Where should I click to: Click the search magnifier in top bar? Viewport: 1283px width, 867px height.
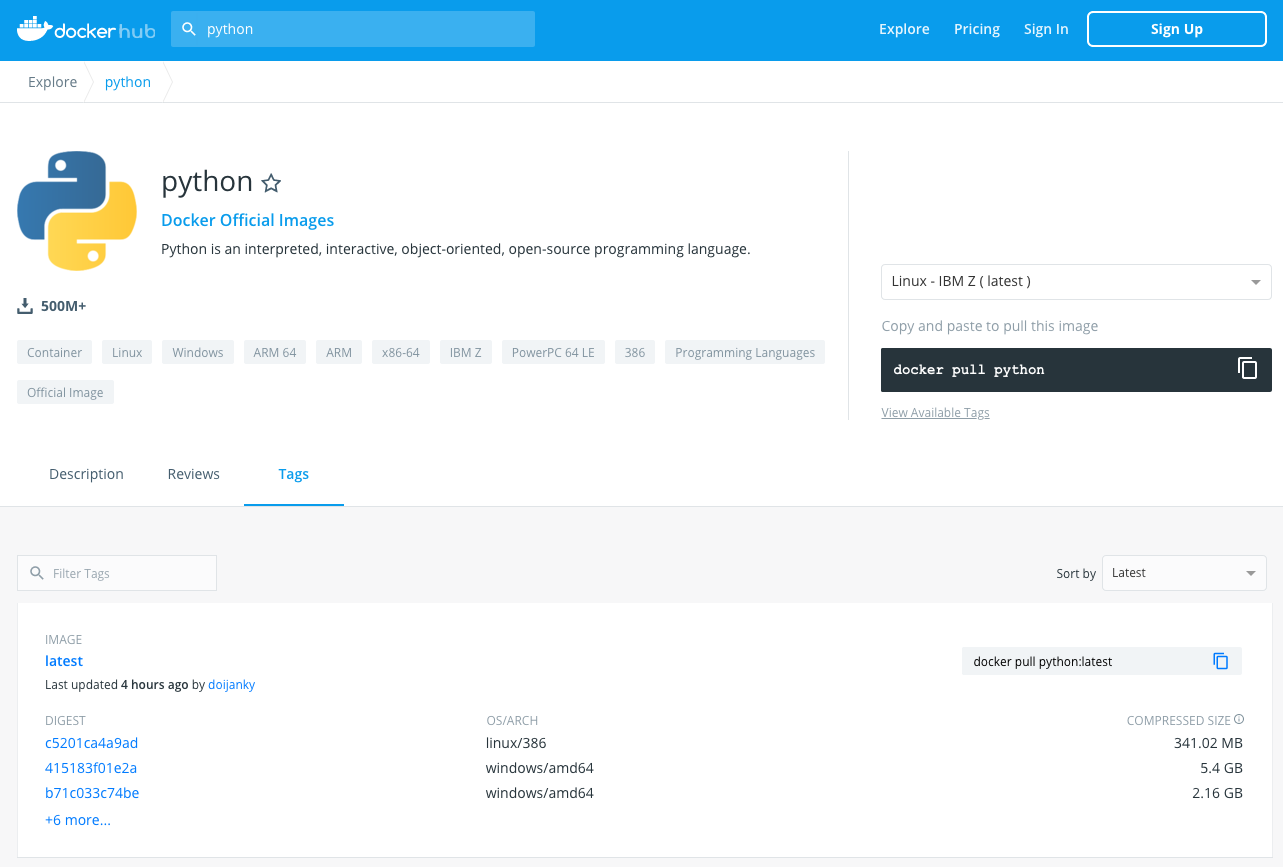(x=189, y=29)
